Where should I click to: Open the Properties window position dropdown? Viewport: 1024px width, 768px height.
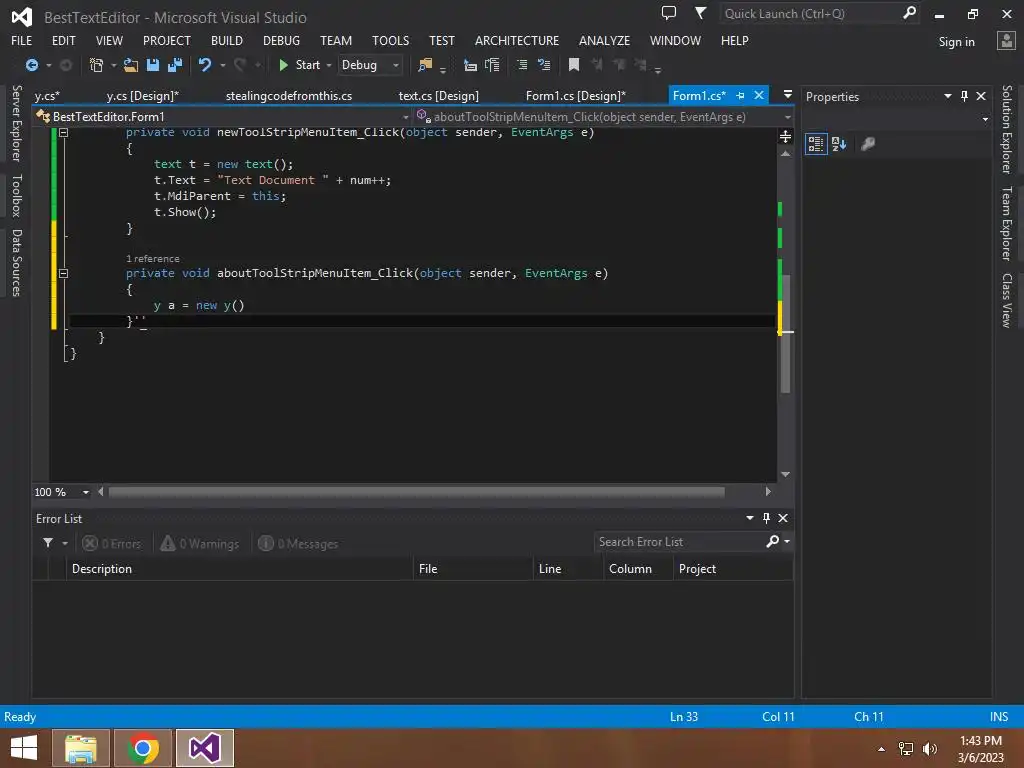(948, 96)
